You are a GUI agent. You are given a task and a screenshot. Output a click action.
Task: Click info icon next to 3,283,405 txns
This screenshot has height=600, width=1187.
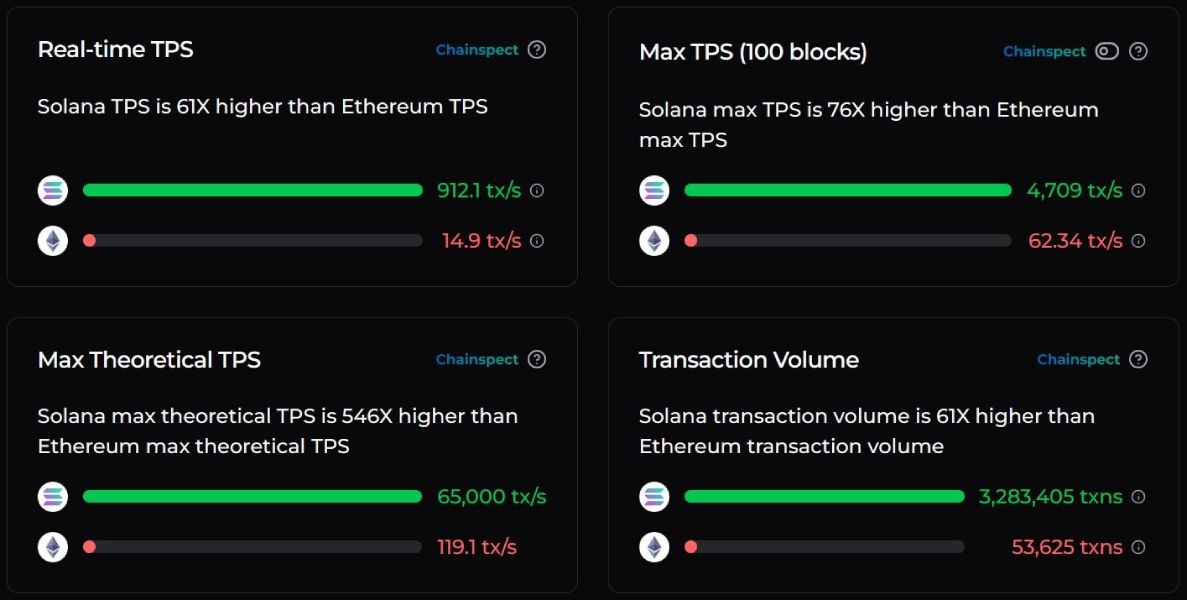1138,496
